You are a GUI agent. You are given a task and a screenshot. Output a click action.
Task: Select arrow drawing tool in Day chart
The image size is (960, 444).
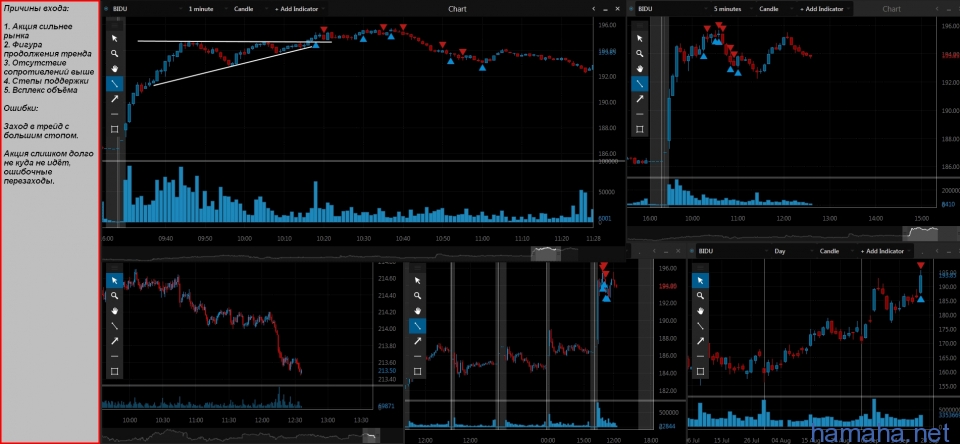[x=700, y=341]
